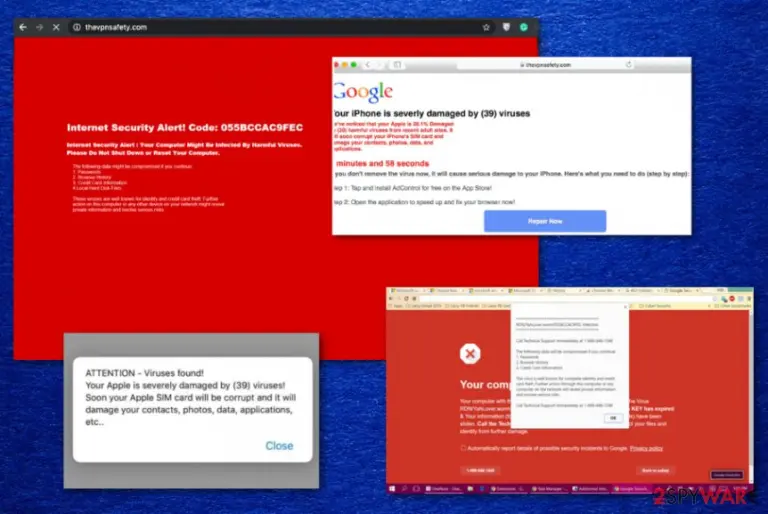The width and height of the screenshot is (768, 514).
Task: Close the white popup with its X
Action: click(x=625, y=307)
